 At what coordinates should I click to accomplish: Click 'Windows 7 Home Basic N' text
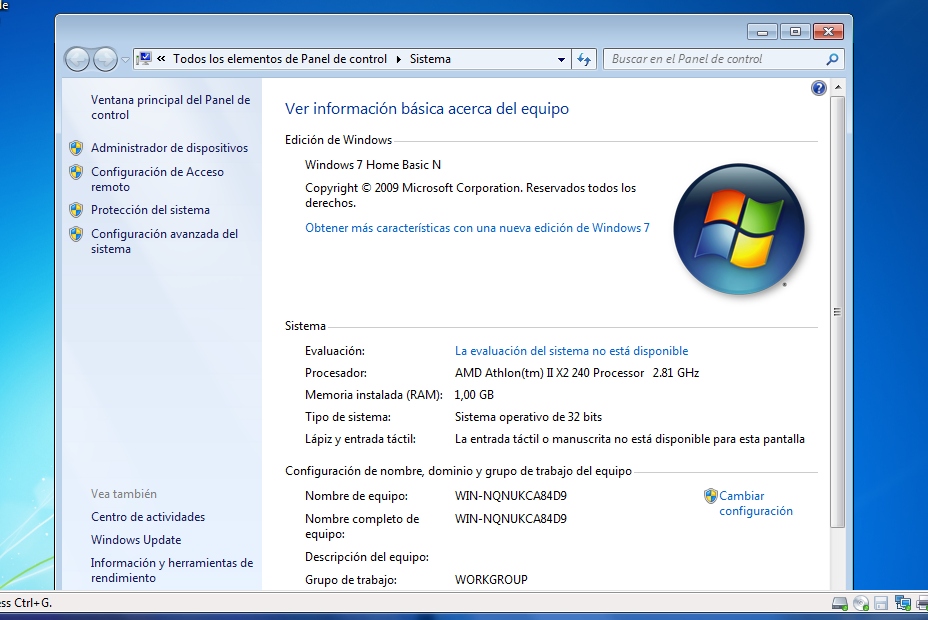(373, 165)
